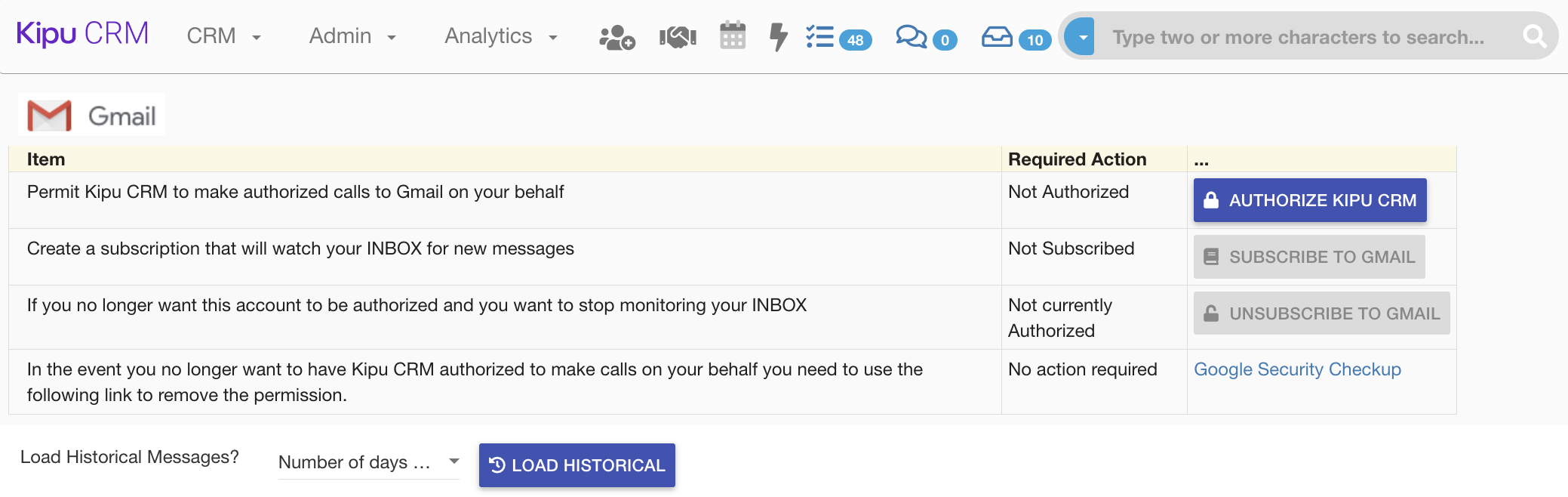
Task: Expand the blue search filter dropdown
Action: (x=1083, y=36)
